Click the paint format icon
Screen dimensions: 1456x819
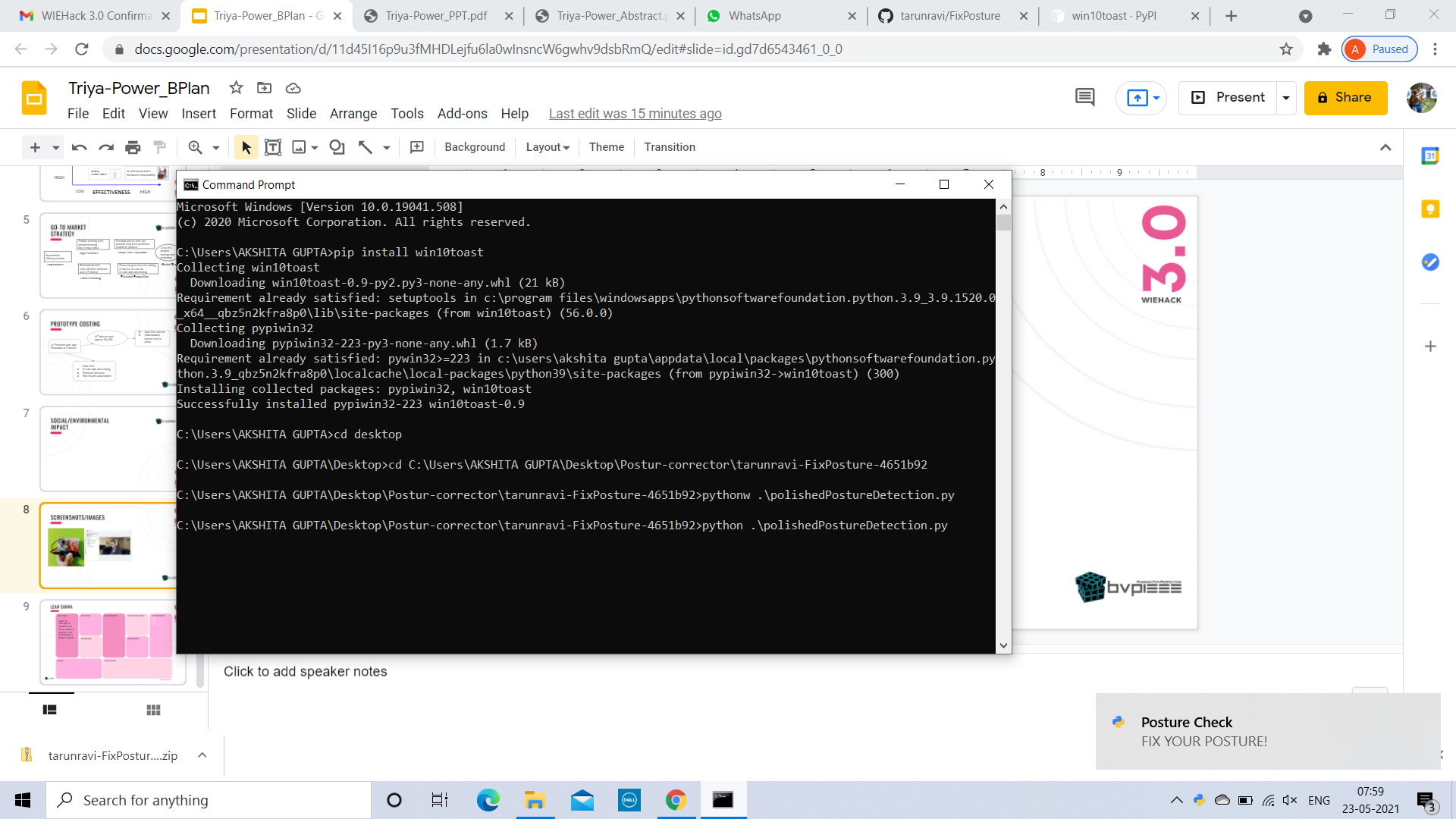tap(159, 147)
